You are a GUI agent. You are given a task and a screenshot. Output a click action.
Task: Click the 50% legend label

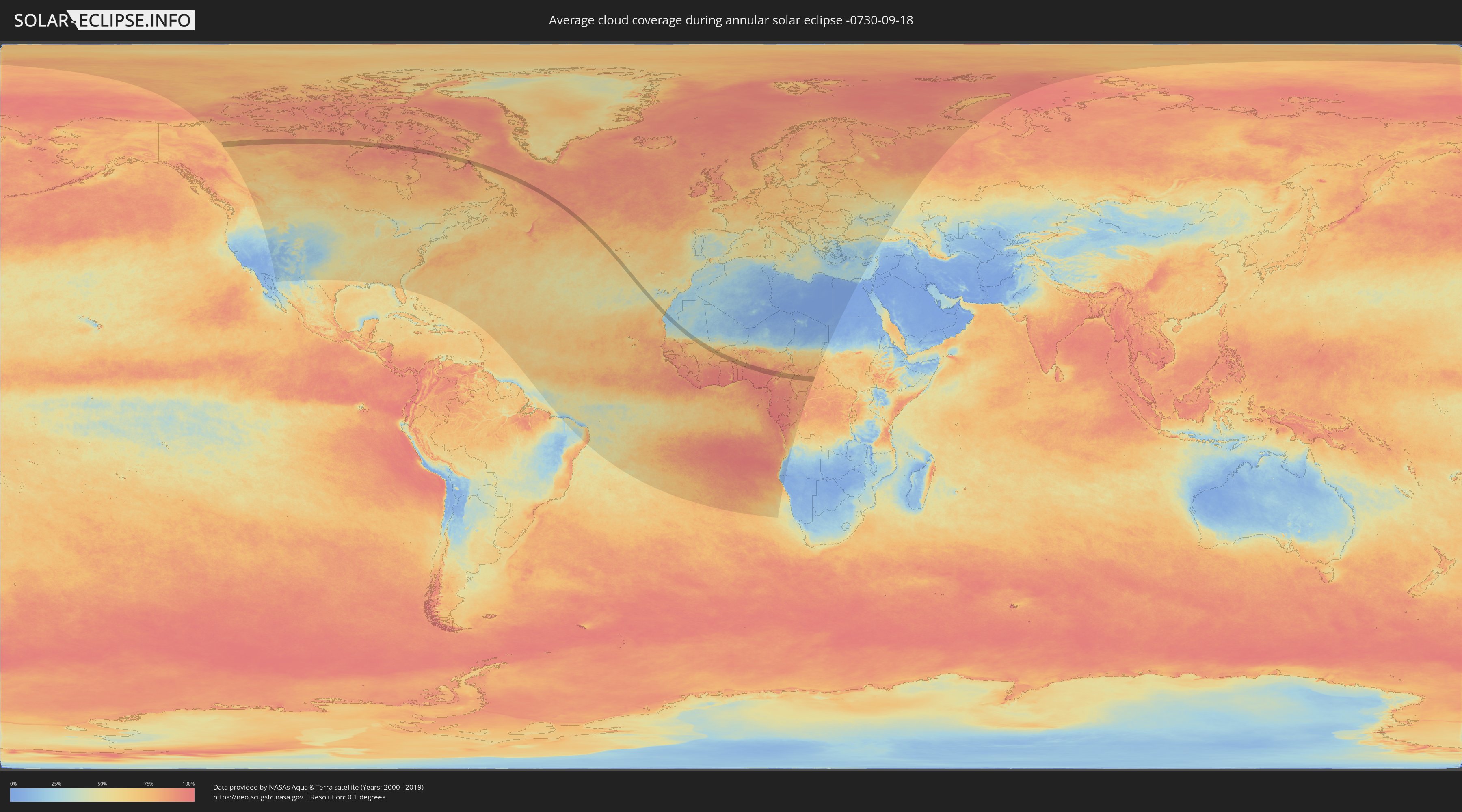tap(102, 784)
